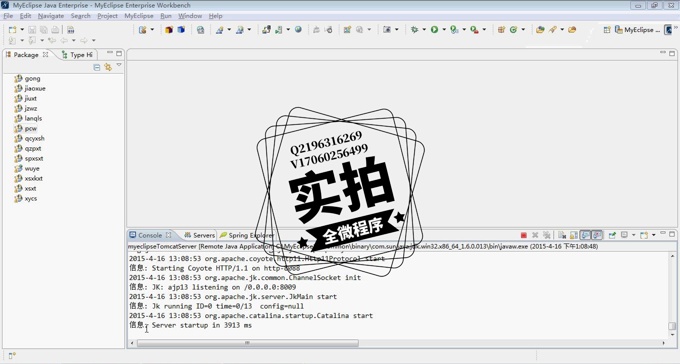The image size is (680, 364).
Task: Click the New file toolbar icon
Action: click(x=13, y=30)
